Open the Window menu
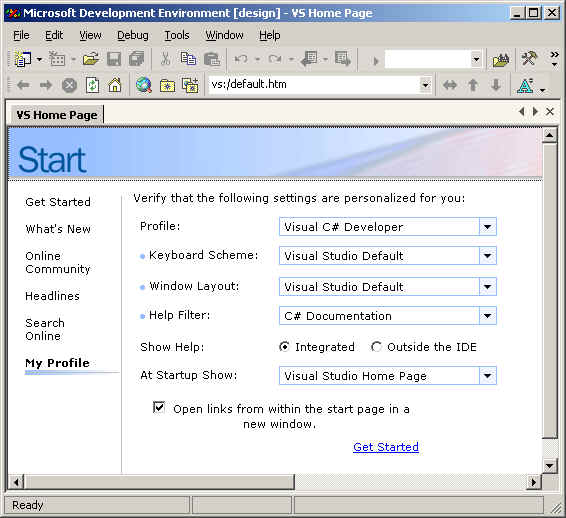This screenshot has width=566, height=518. (x=225, y=35)
